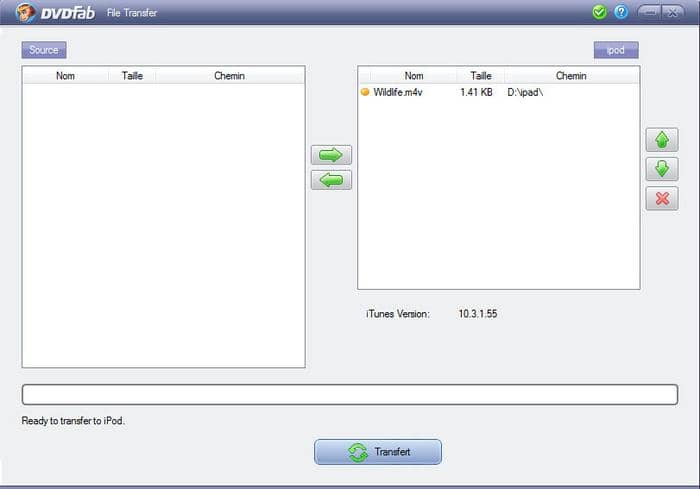Viewport: 700px width, 489px height.
Task: Sort source list by Nom column
Action: tap(65, 75)
